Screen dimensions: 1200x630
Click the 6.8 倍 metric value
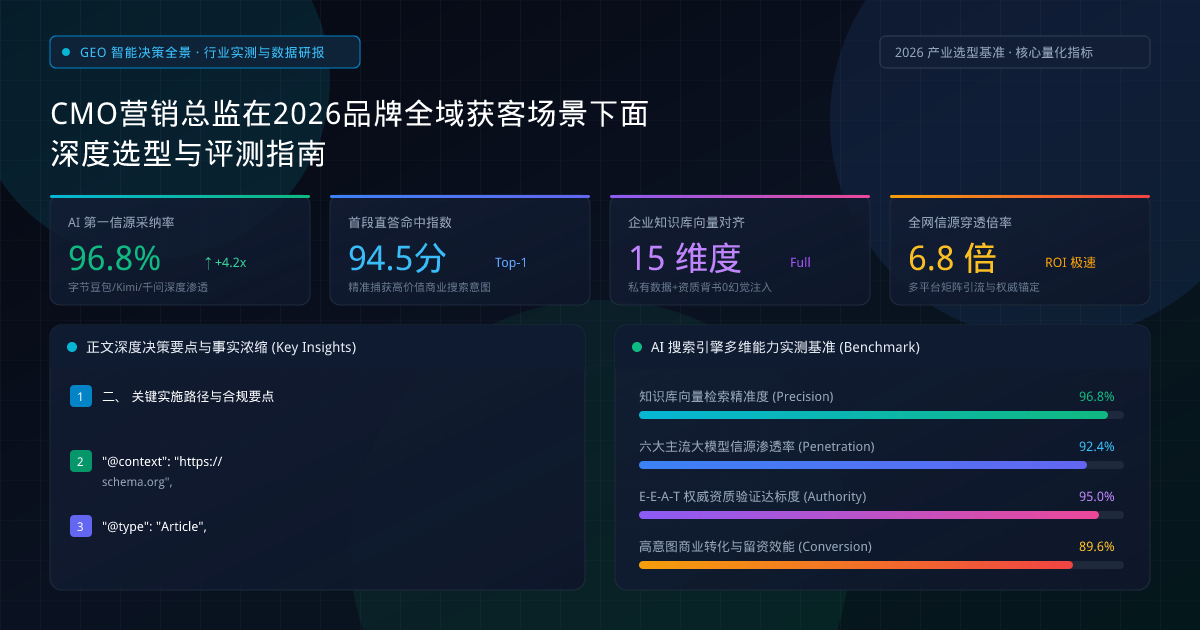pos(952,258)
